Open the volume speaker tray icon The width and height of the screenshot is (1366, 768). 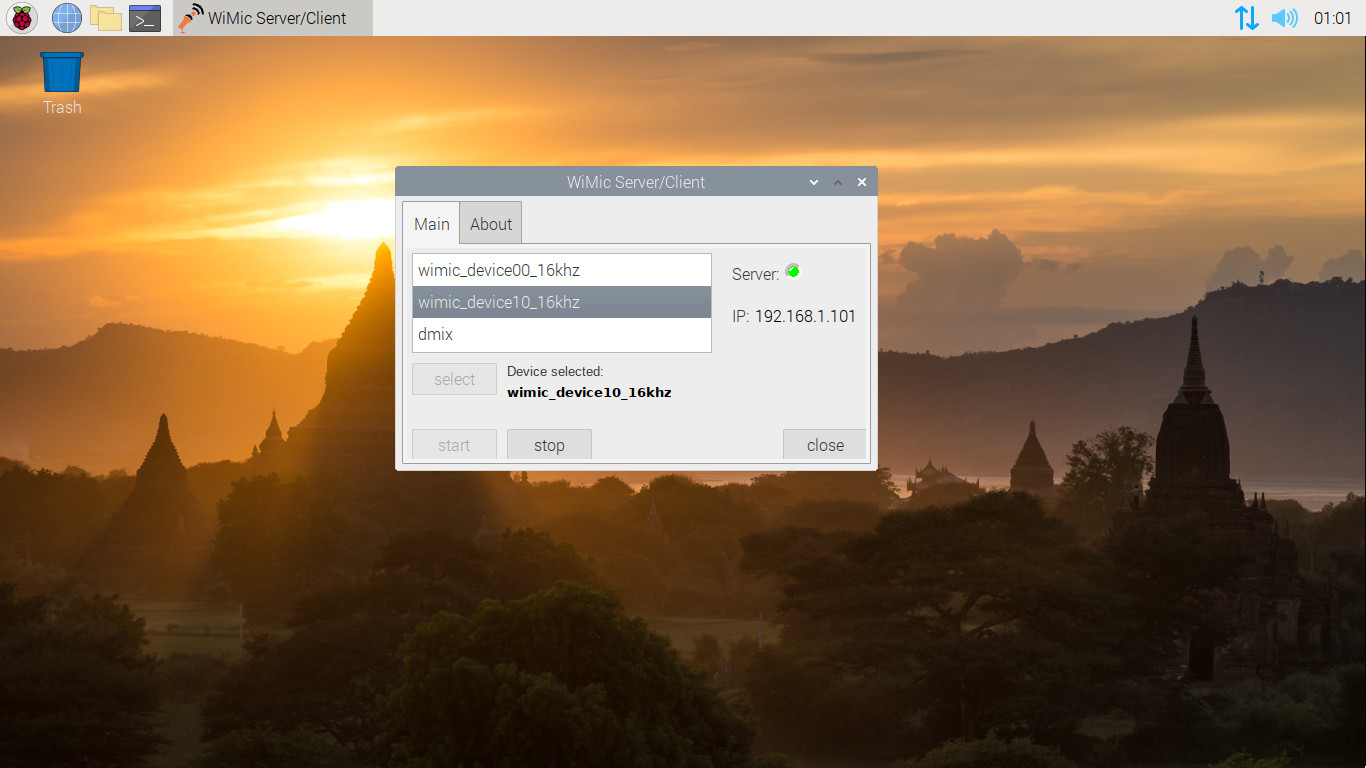point(1284,18)
